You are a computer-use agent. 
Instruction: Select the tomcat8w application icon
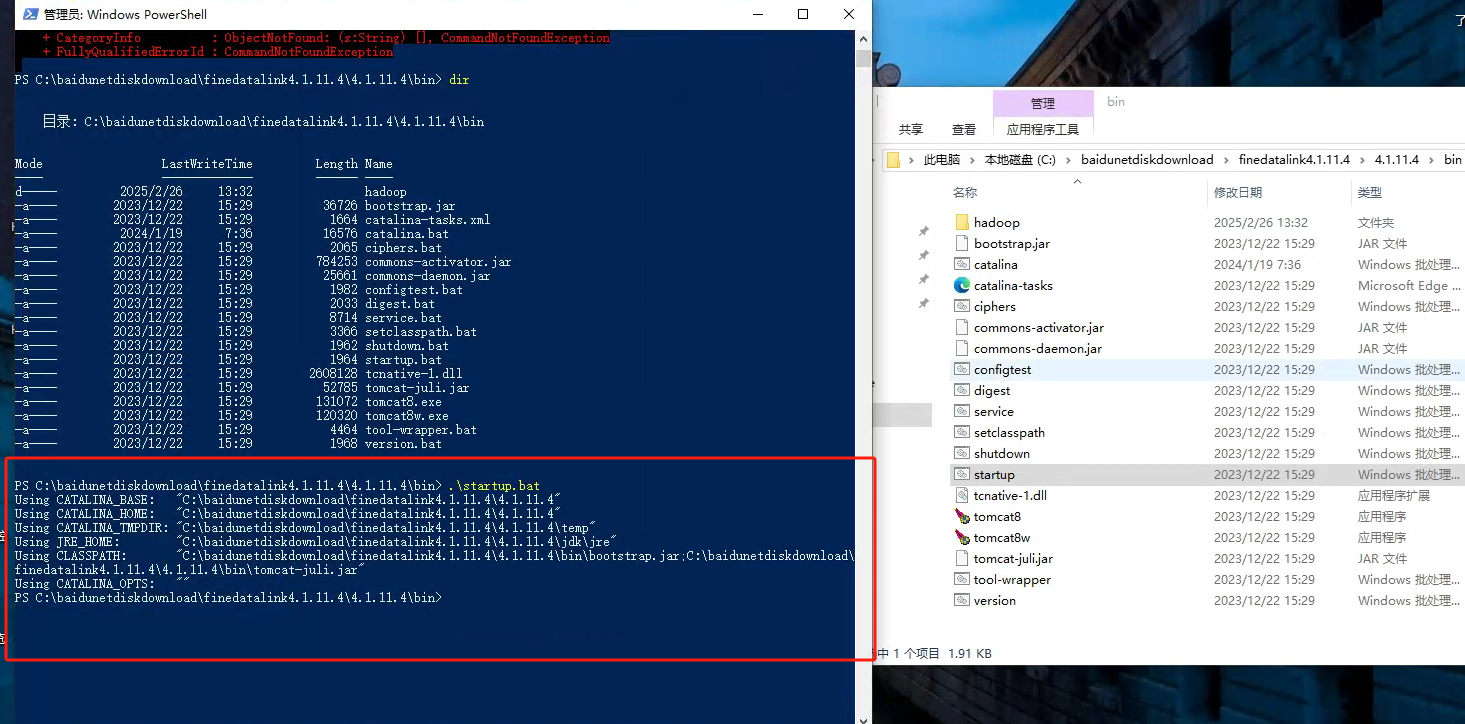962,537
